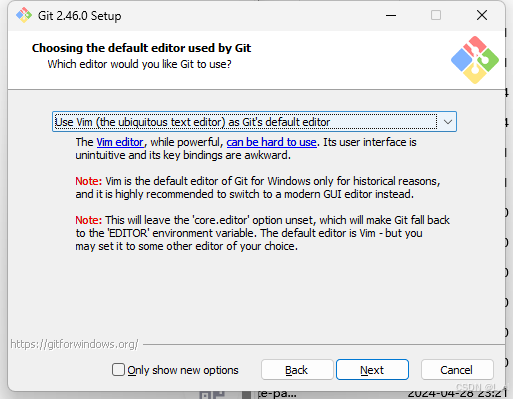Select the 'Use Vim' editor combo box

(x=254, y=122)
